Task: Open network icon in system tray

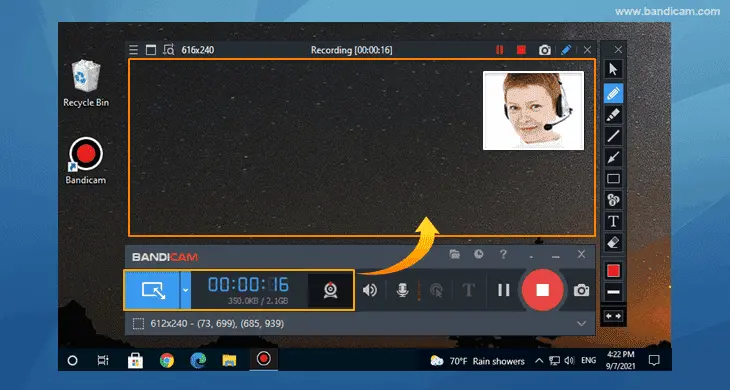Action: click(554, 361)
